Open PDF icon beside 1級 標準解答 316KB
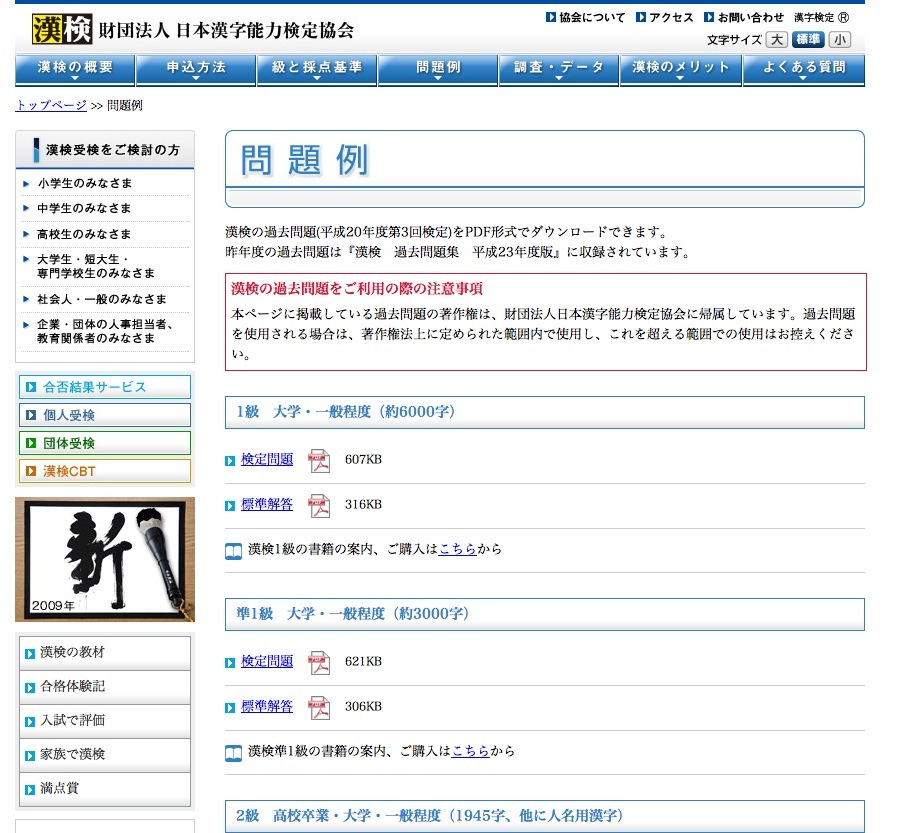 click(x=319, y=506)
